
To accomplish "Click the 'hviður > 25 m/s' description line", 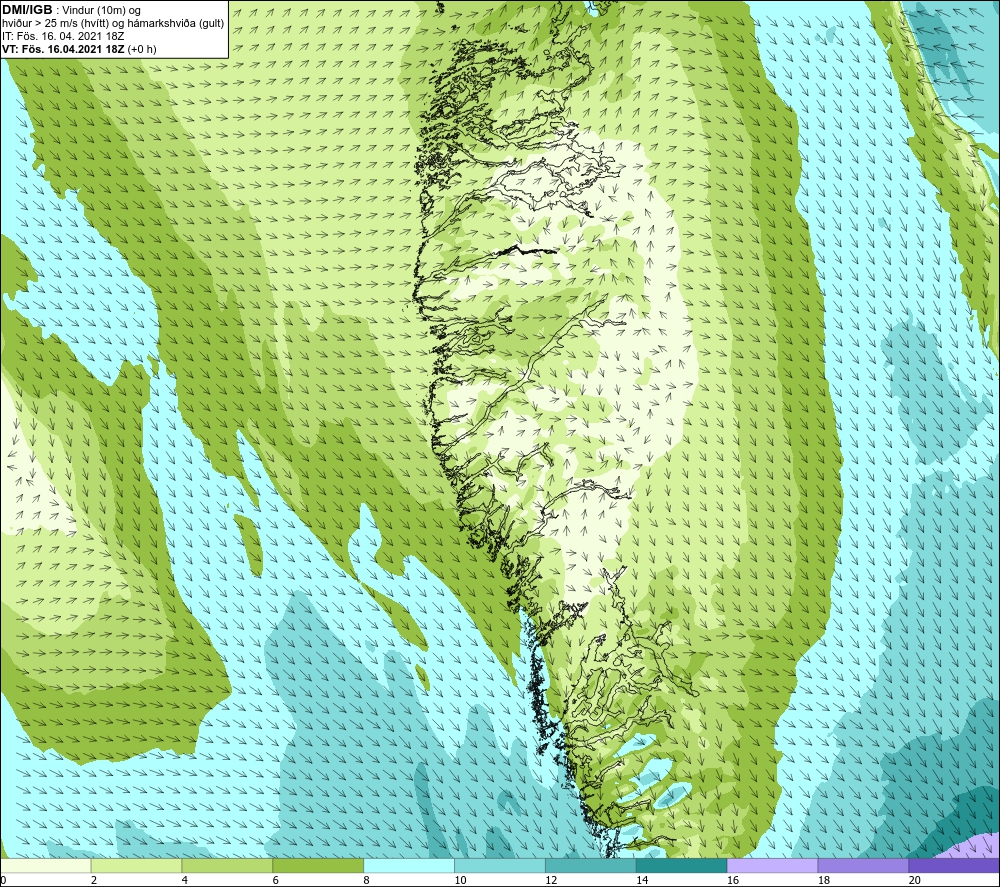I will click(x=113, y=24).
